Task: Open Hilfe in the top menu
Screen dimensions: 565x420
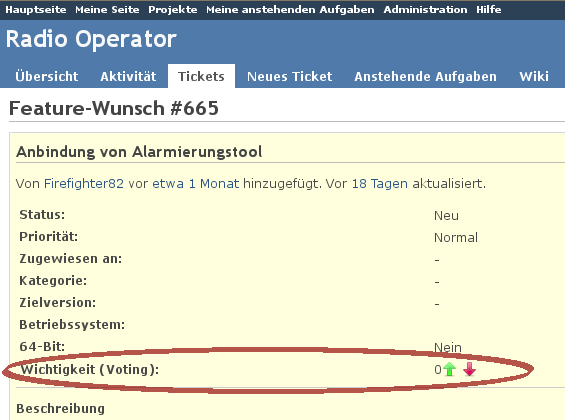Action: (489, 9)
